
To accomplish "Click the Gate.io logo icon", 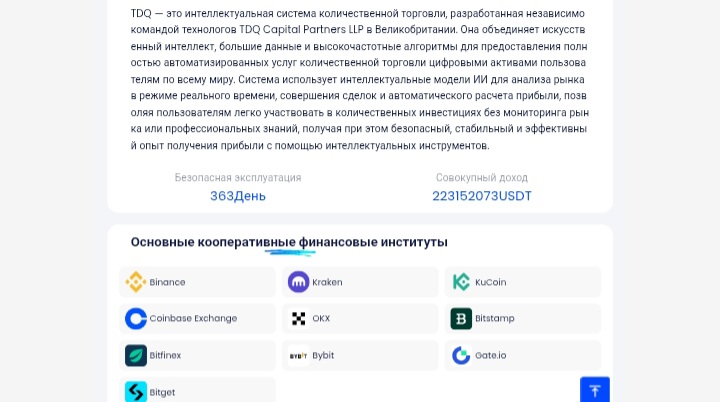I will point(461,355).
